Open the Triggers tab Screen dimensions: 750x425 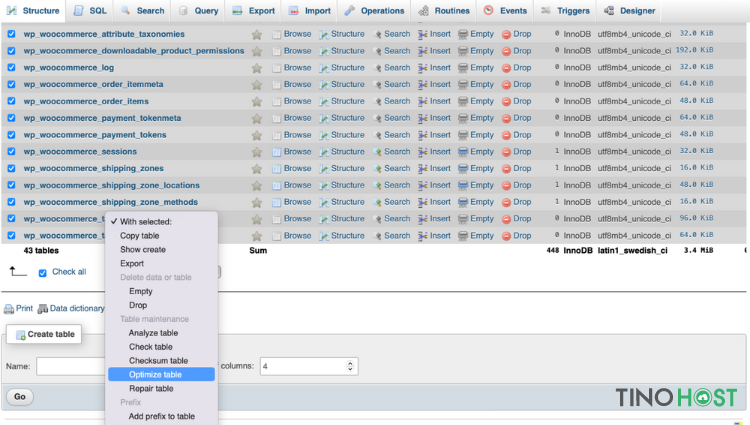click(x=565, y=11)
